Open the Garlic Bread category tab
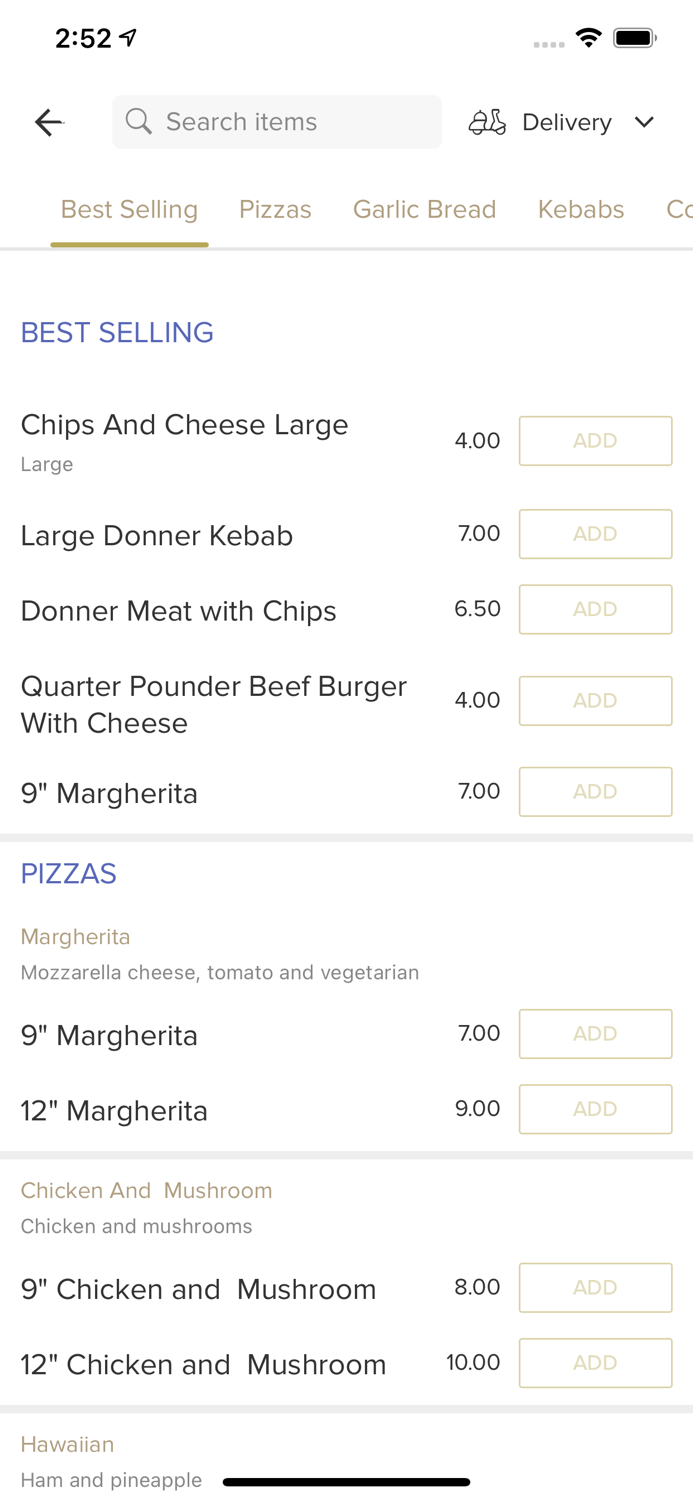Viewport: 693px width, 1500px height. (x=425, y=209)
